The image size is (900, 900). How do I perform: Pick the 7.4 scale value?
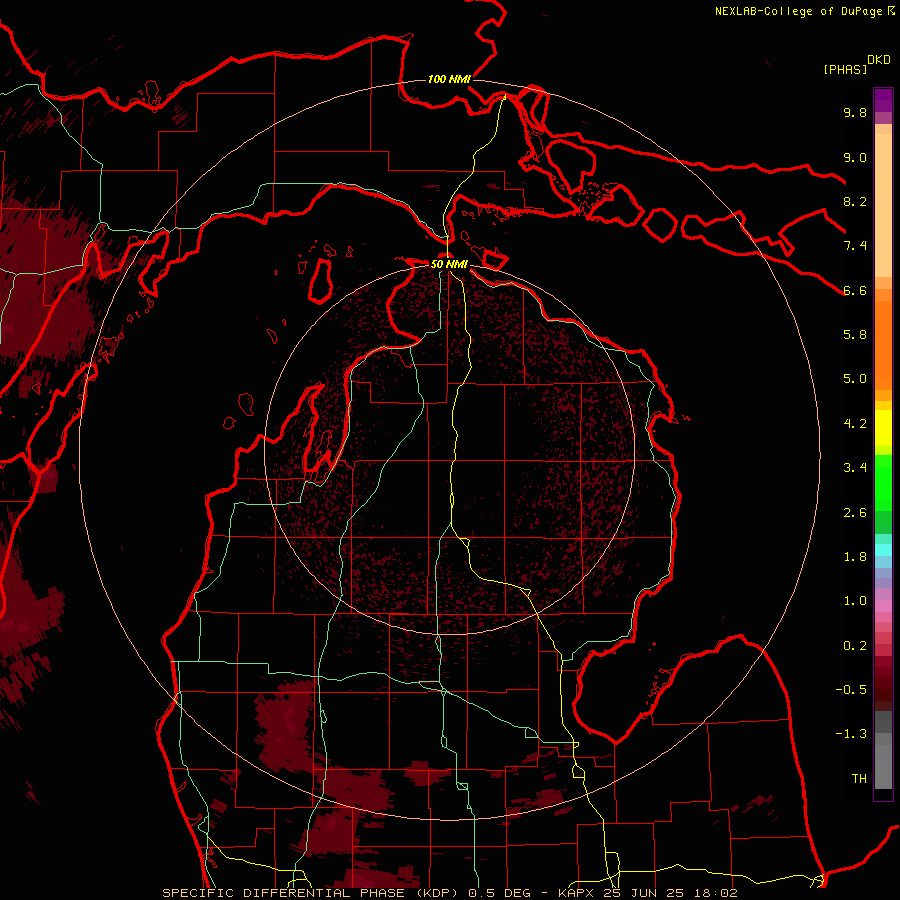855,246
